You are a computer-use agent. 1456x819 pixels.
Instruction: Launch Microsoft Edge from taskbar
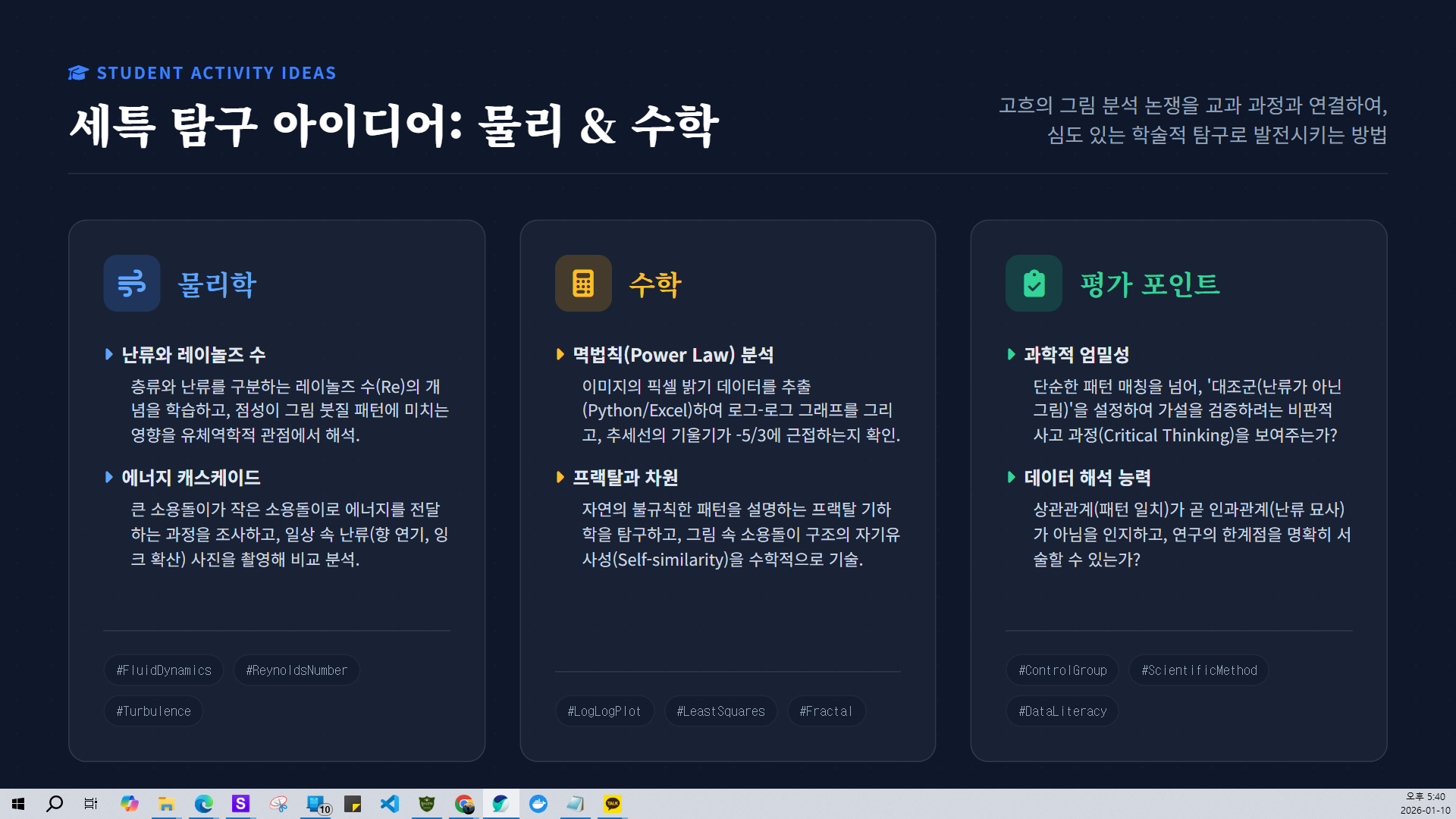203,804
